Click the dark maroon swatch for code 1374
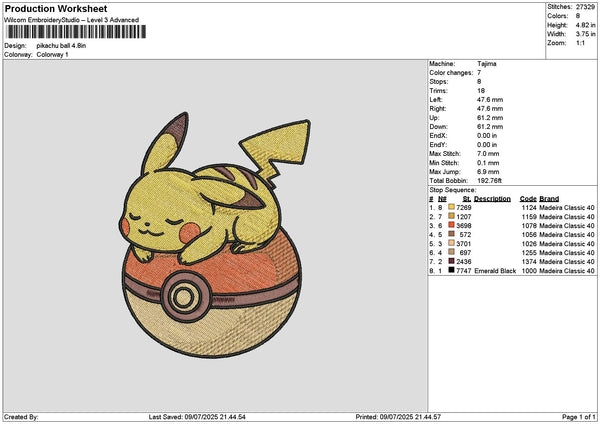 coord(452,261)
